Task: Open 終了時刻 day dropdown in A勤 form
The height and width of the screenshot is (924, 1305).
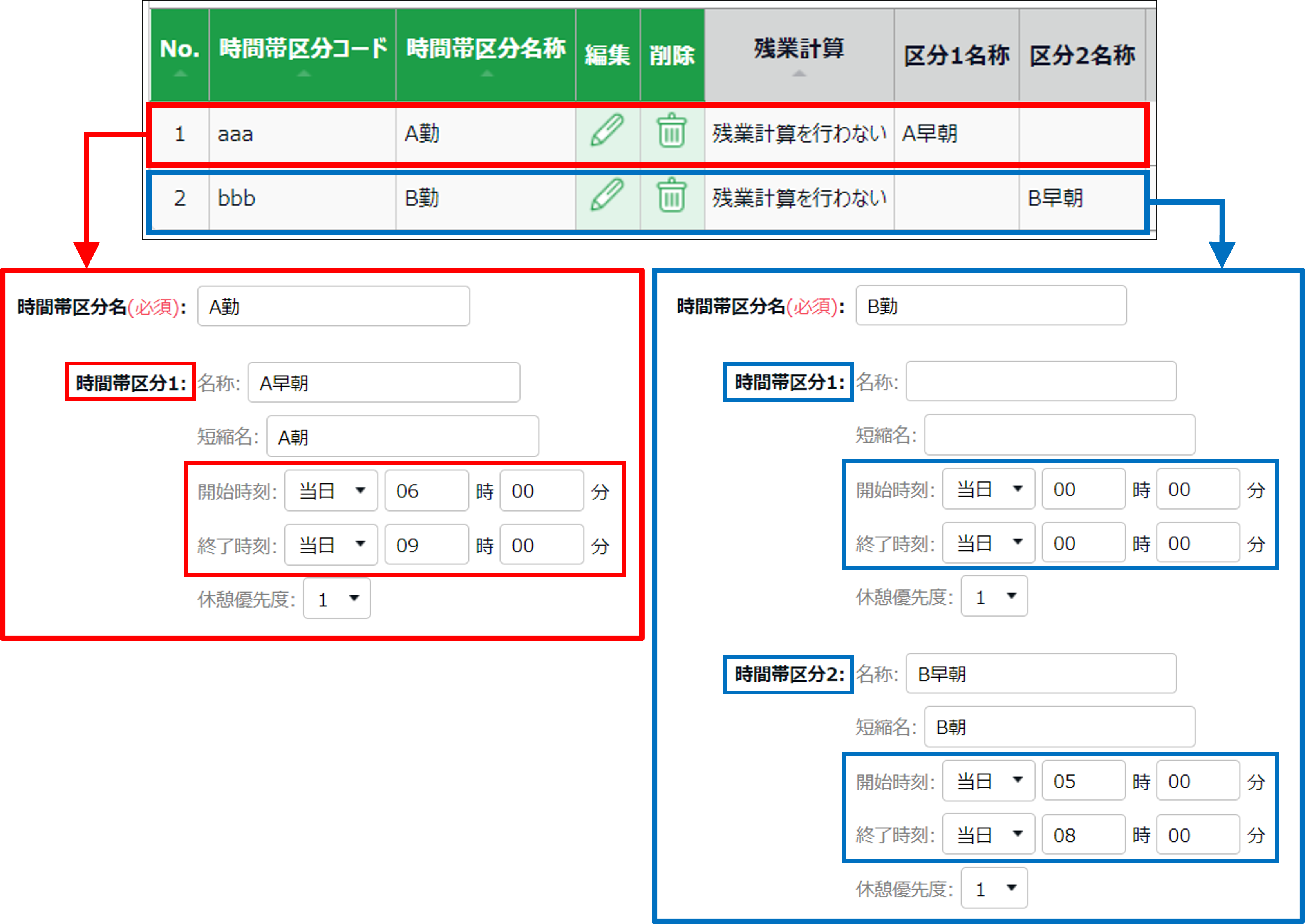Action: click(x=331, y=544)
